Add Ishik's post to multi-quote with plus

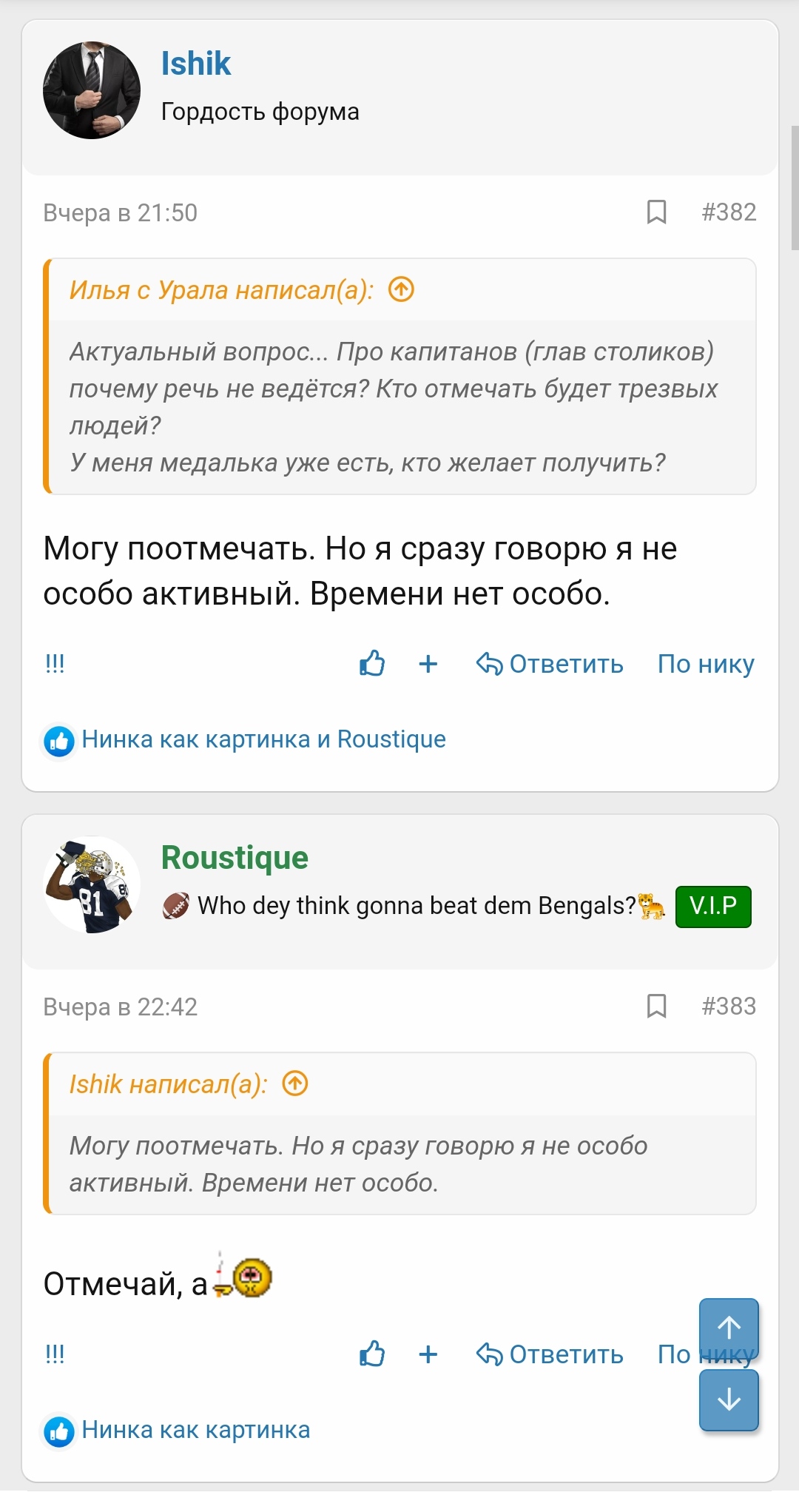[x=428, y=664]
